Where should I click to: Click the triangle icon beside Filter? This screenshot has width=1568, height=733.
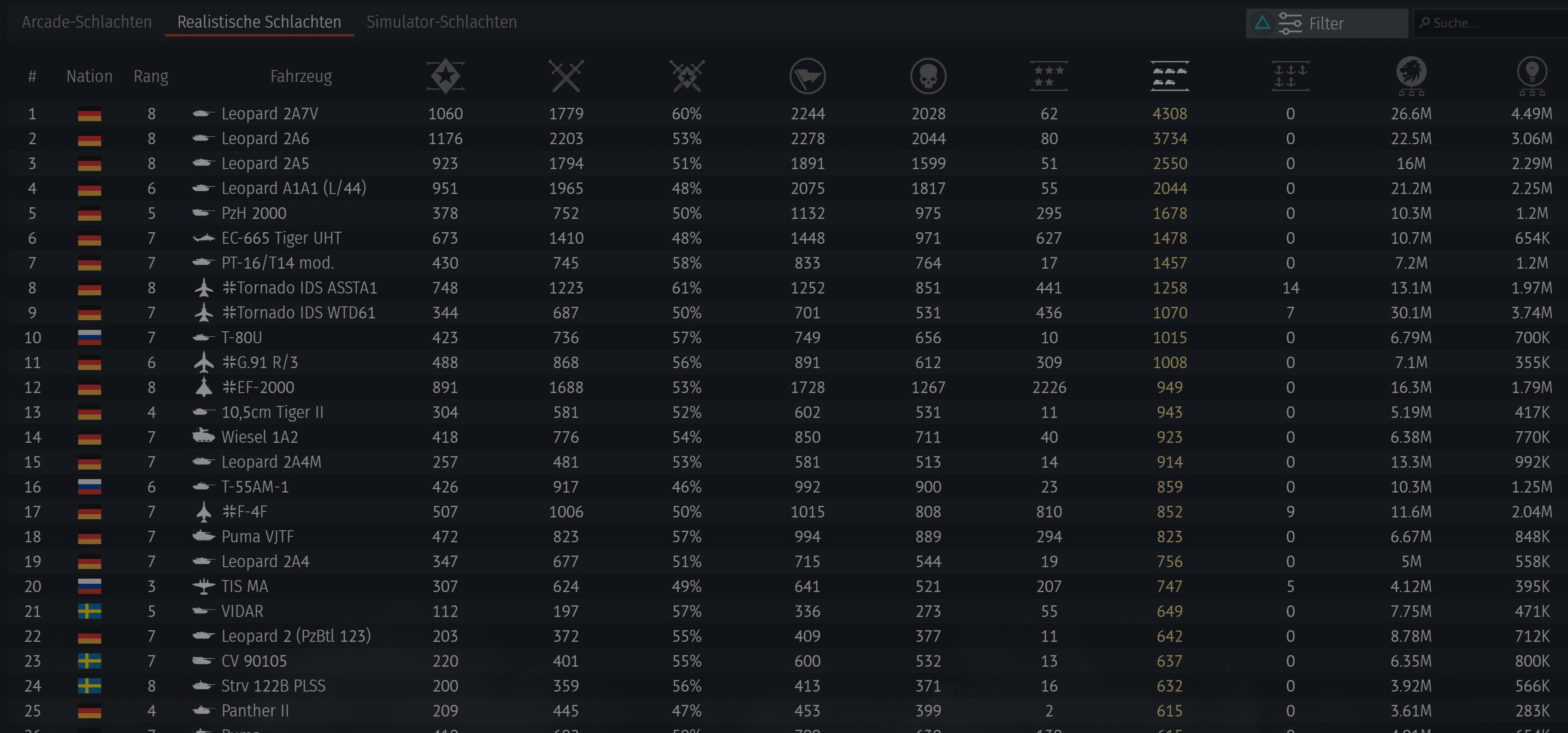[x=1262, y=23]
